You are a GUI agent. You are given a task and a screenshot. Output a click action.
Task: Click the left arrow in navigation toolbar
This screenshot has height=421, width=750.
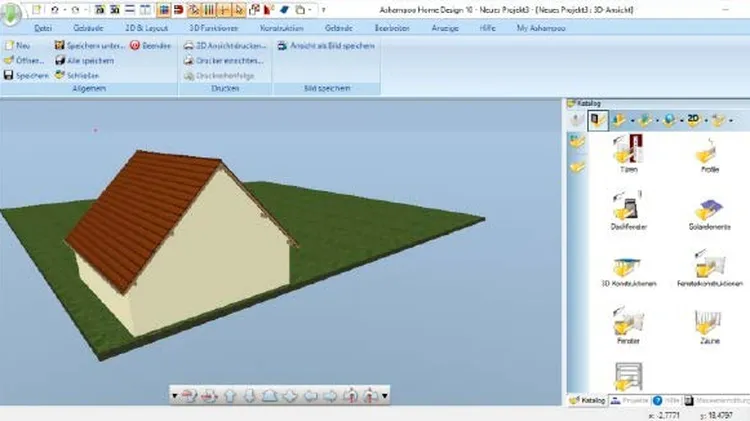coord(309,395)
